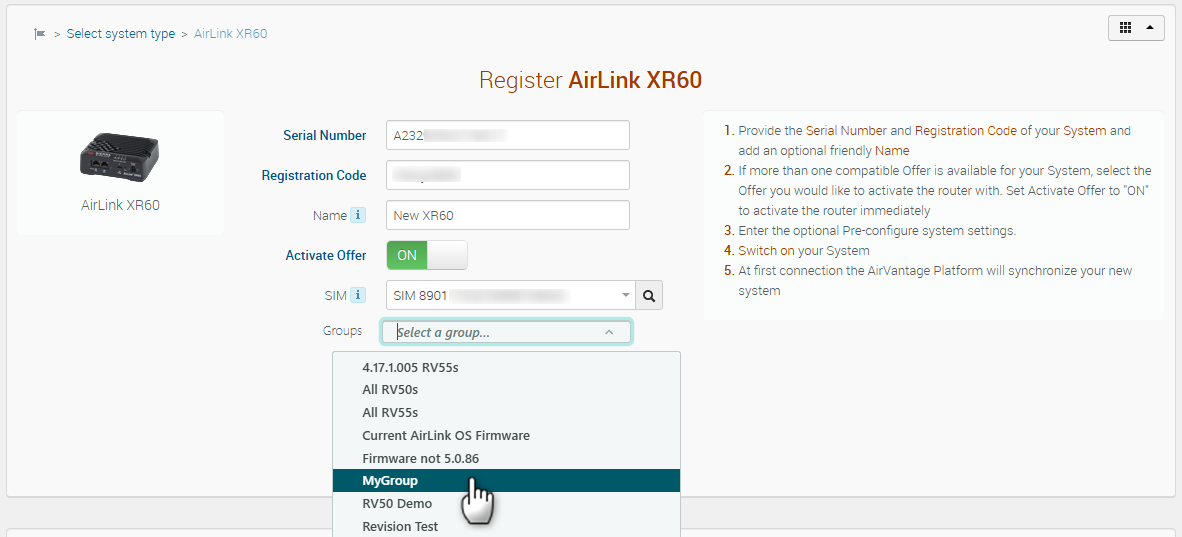Select the RV50 Demo group
The width and height of the screenshot is (1182, 537).
(x=397, y=504)
